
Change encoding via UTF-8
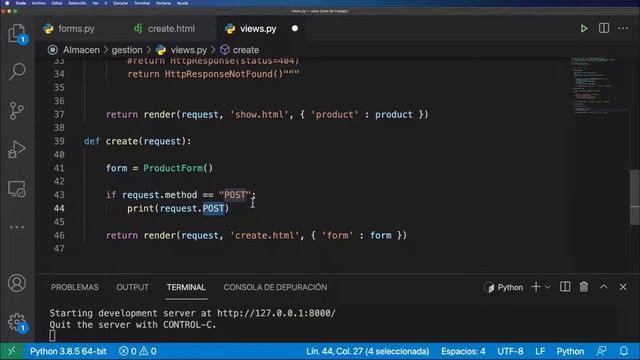510,351
